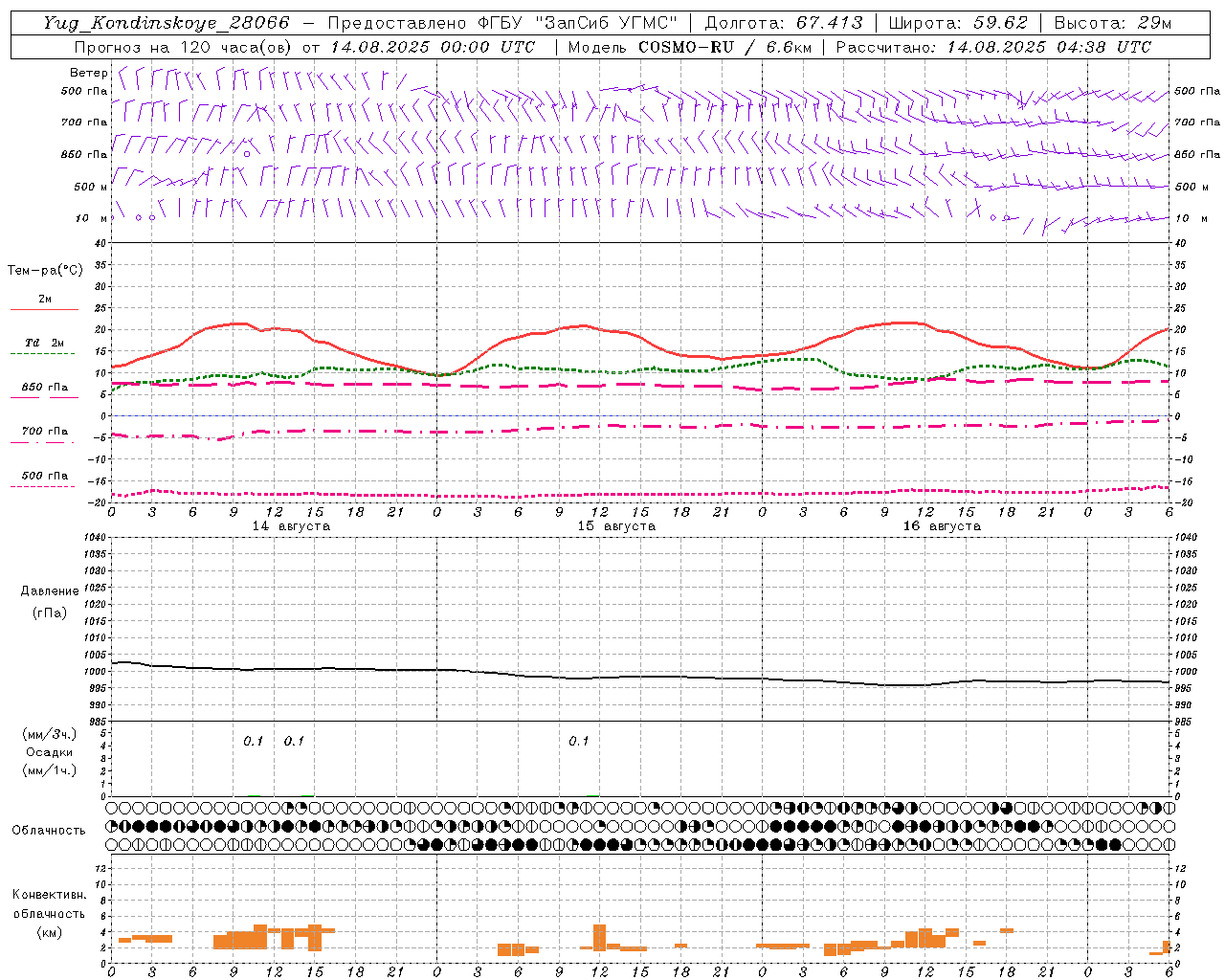Image resolution: width=1225 pixels, height=980 pixels.
Task: Click the tallest orange convective bar at 15 августа noon
Action: coord(600,936)
